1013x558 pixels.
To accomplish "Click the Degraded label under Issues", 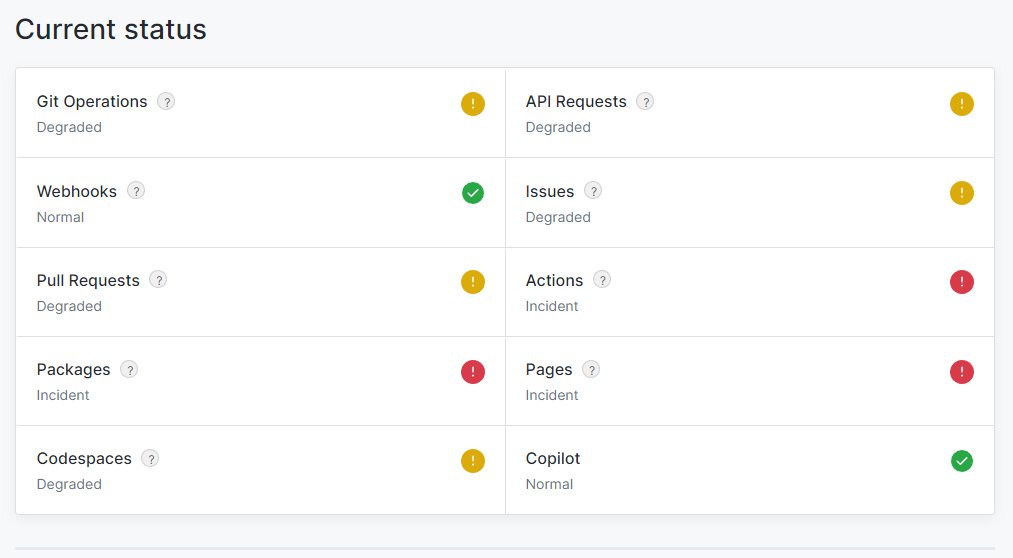I will [558, 218].
